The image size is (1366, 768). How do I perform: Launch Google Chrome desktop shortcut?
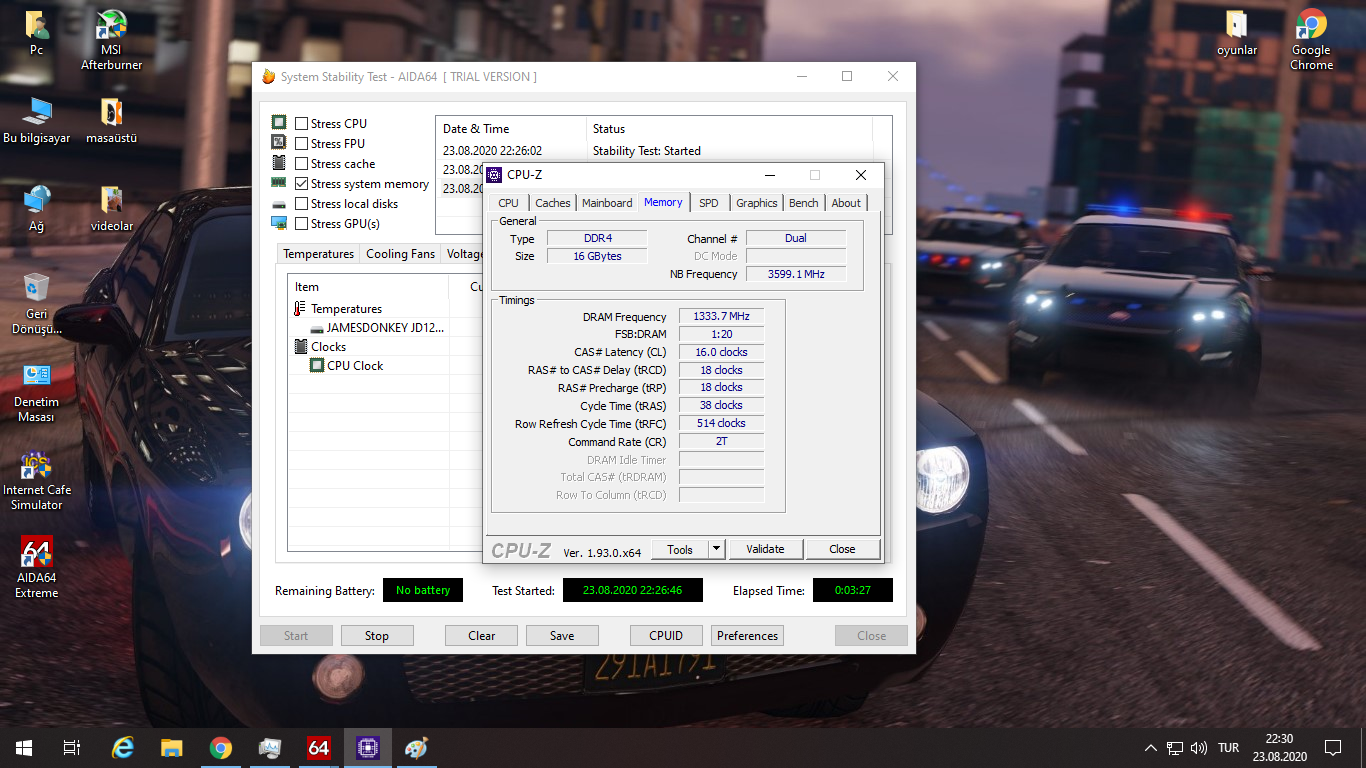click(1311, 40)
